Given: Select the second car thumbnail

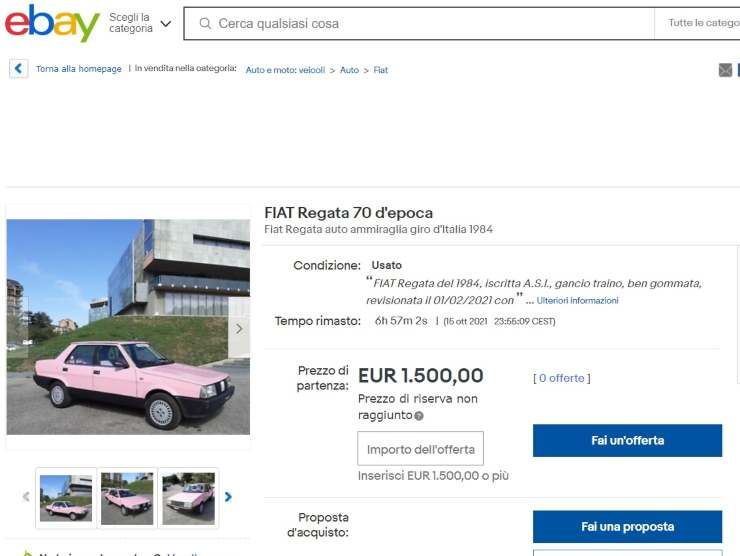Looking at the screenshot, I should [127, 498].
